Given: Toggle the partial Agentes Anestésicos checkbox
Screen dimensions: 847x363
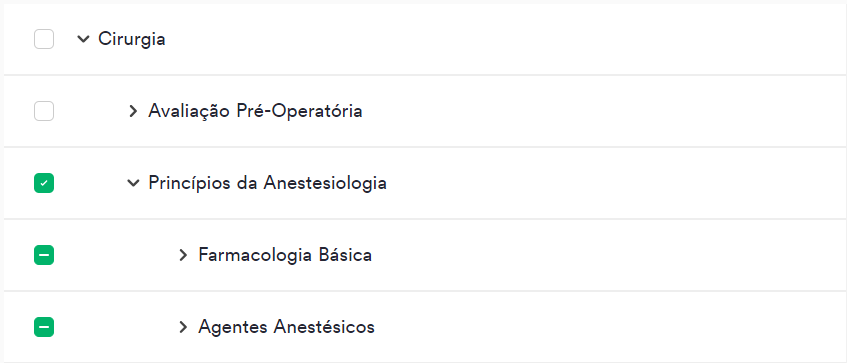Looking at the screenshot, I should [44, 327].
